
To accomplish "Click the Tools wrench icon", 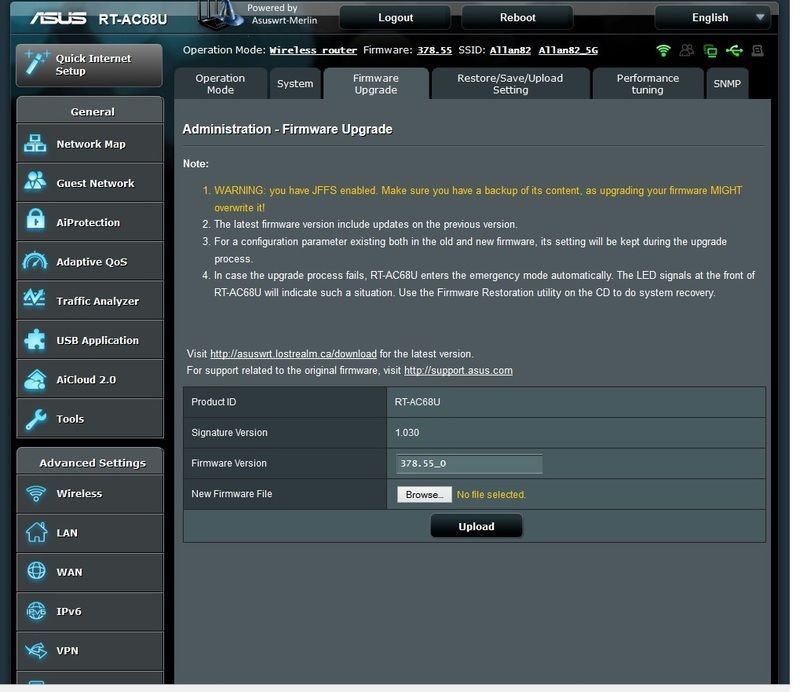I will (35, 419).
